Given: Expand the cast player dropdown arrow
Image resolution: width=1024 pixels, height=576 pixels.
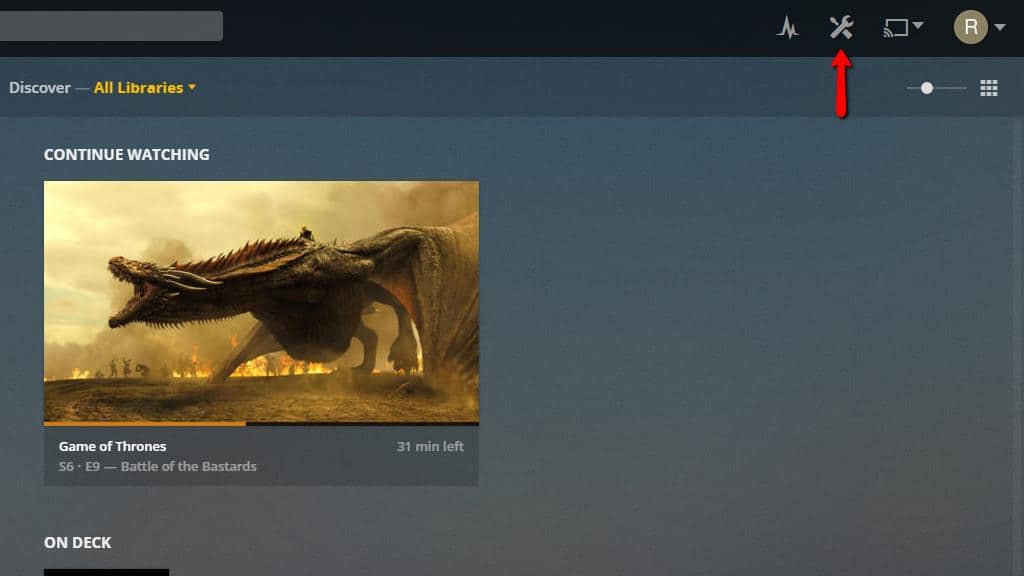Looking at the screenshot, I should click(x=918, y=25).
